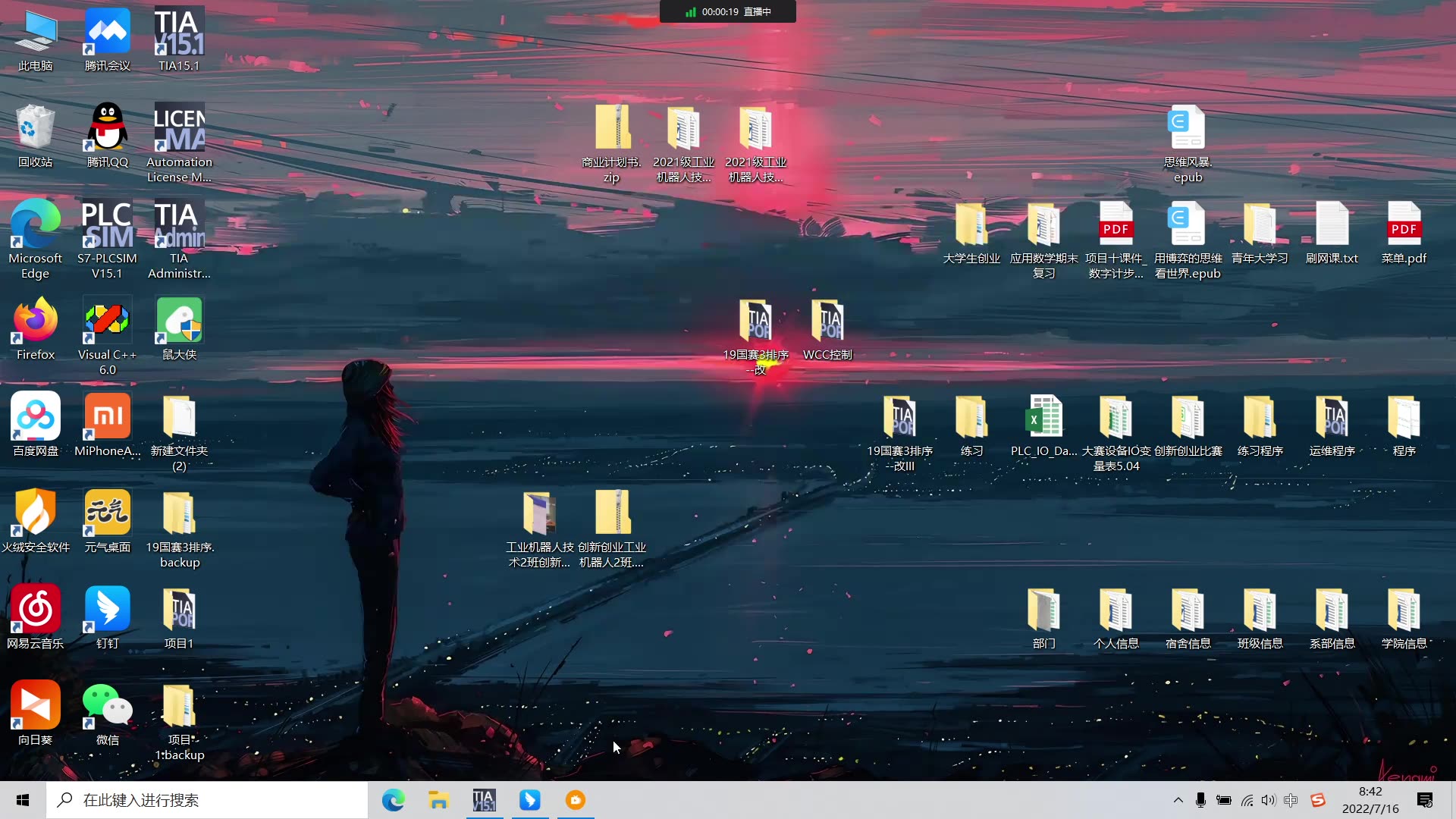The width and height of the screenshot is (1456, 819).
Task: Select the 个人信息 folder
Action: point(1116,617)
